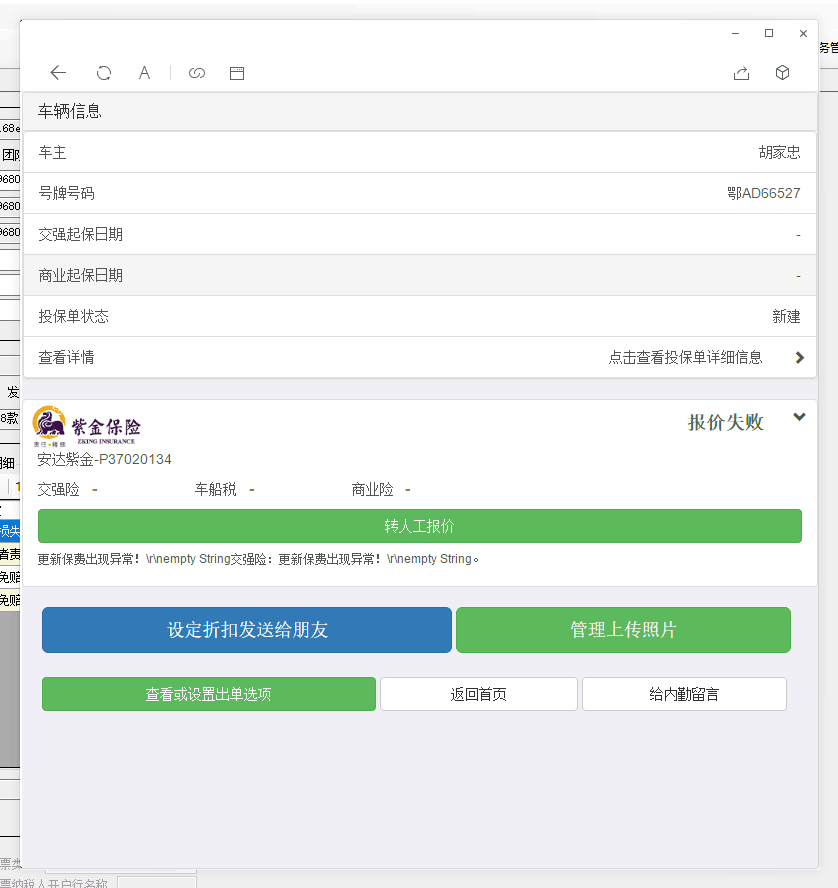Screen dimensions: 838x888
Task: Click the cube icon at top right
Action: 783,73
